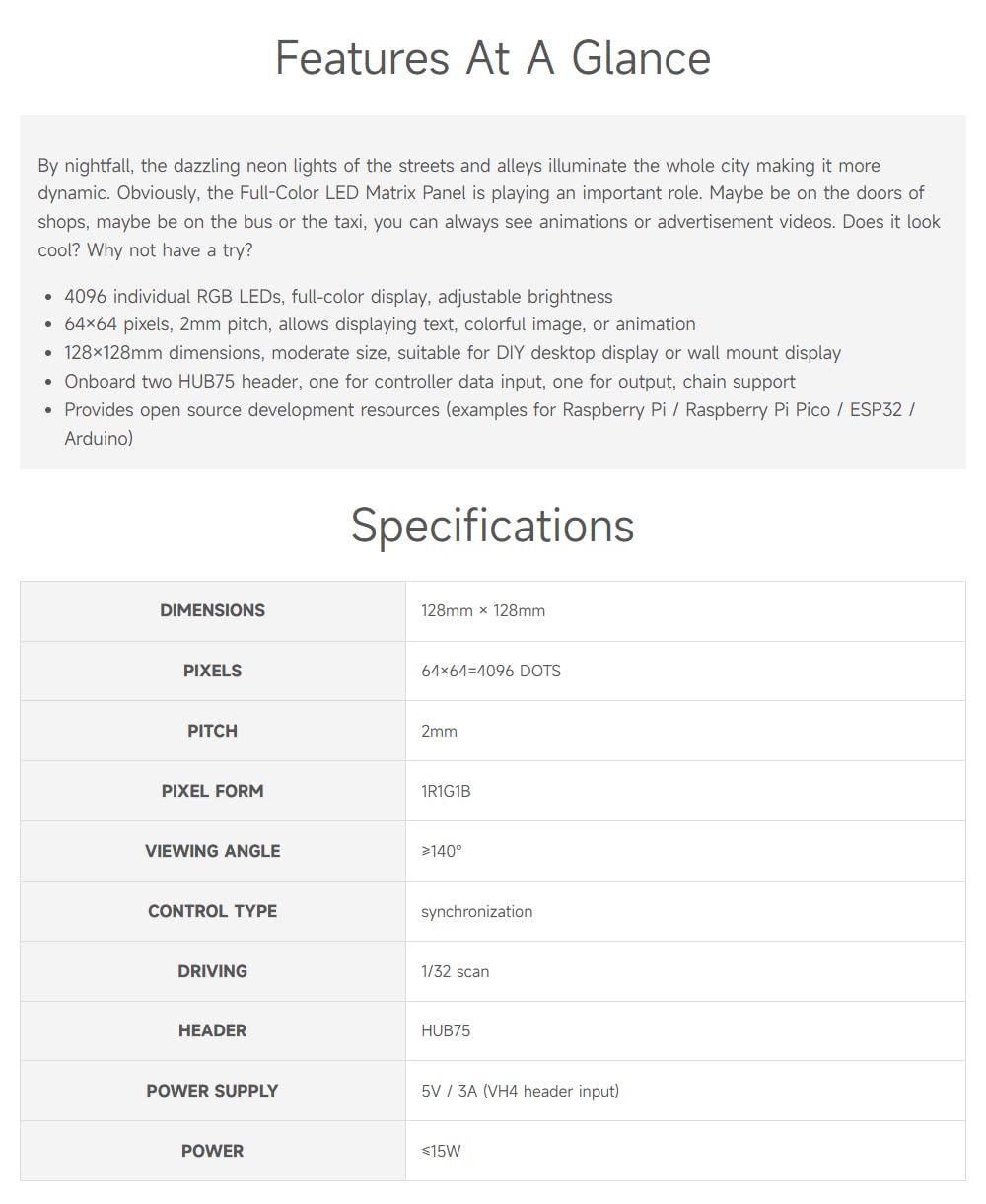The image size is (986, 1204).
Task: Click the "Features At A Glance" heading
Action: (x=492, y=58)
